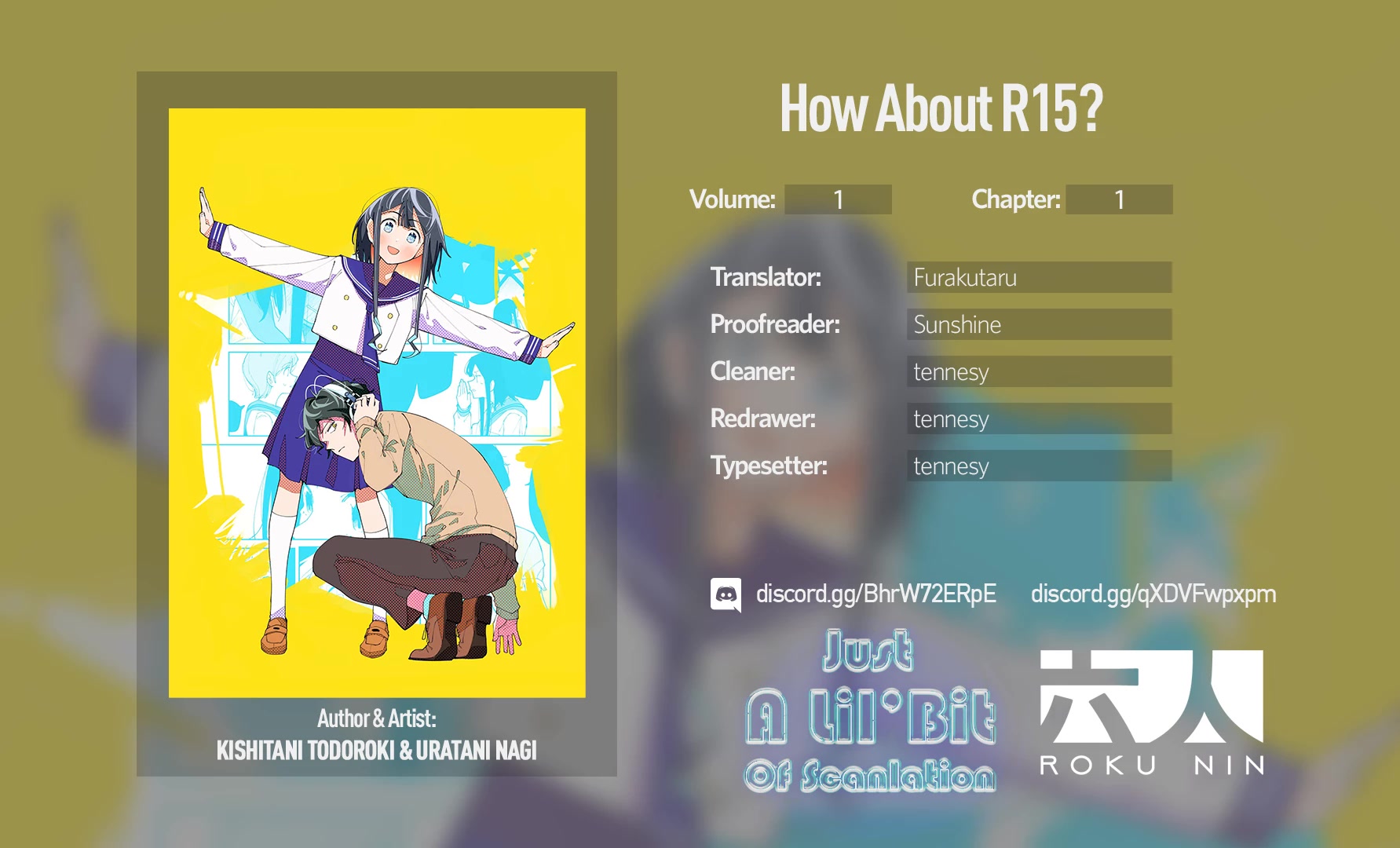
Task: Open the discord.gg/BhrW72ERpE invite link
Action: tap(874, 594)
